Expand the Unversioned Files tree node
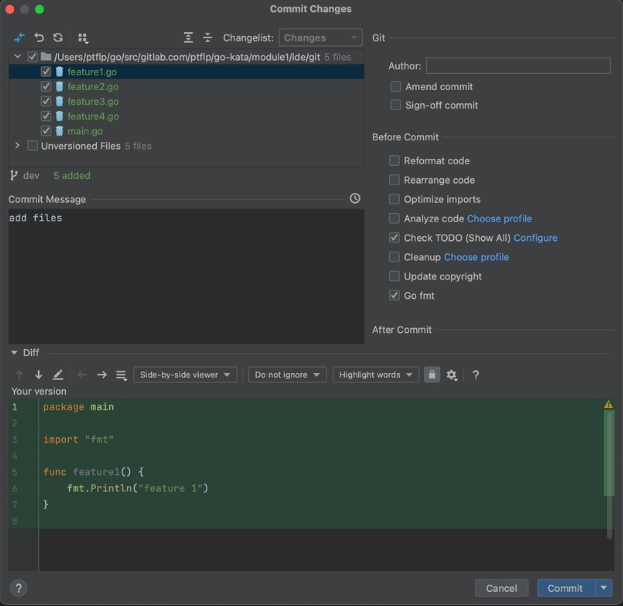 tap(17, 146)
